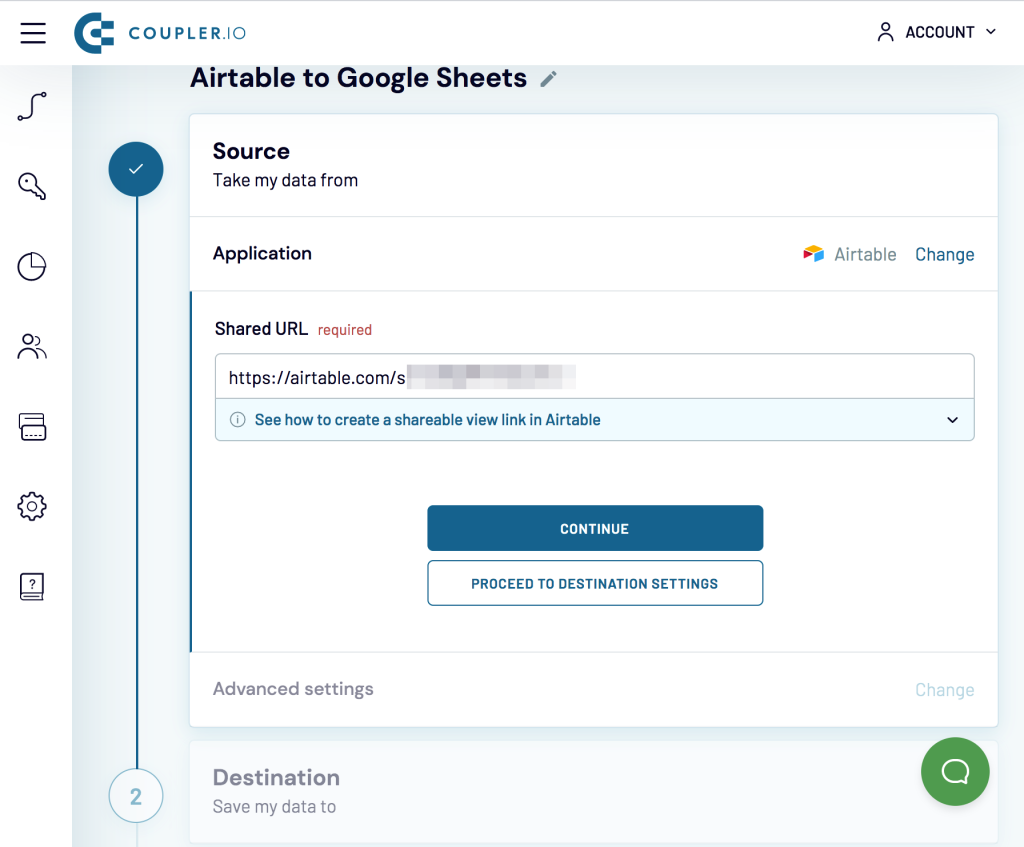1024x847 pixels.
Task: Click the Coupler.io logo
Action: tap(160, 33)
